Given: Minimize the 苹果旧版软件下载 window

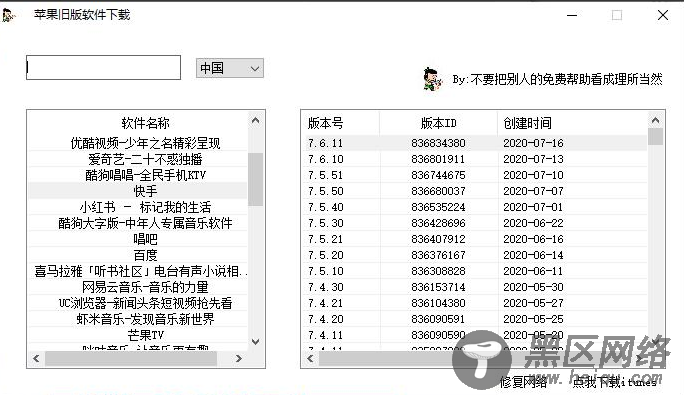Looking at the screenshot, I should [x=572, y=15].
